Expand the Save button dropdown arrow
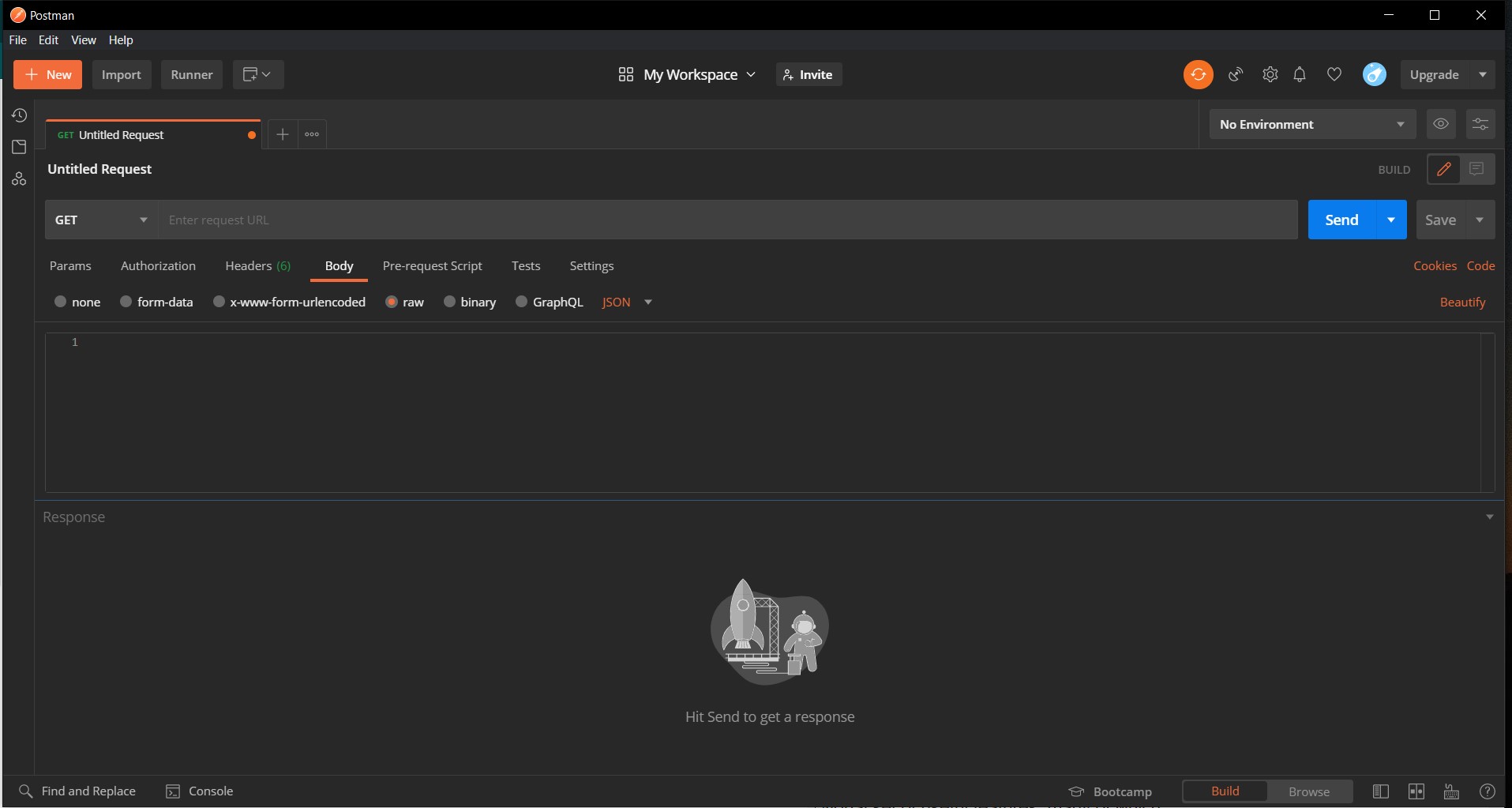1512x808 pixels. [x=1480, y=220]
